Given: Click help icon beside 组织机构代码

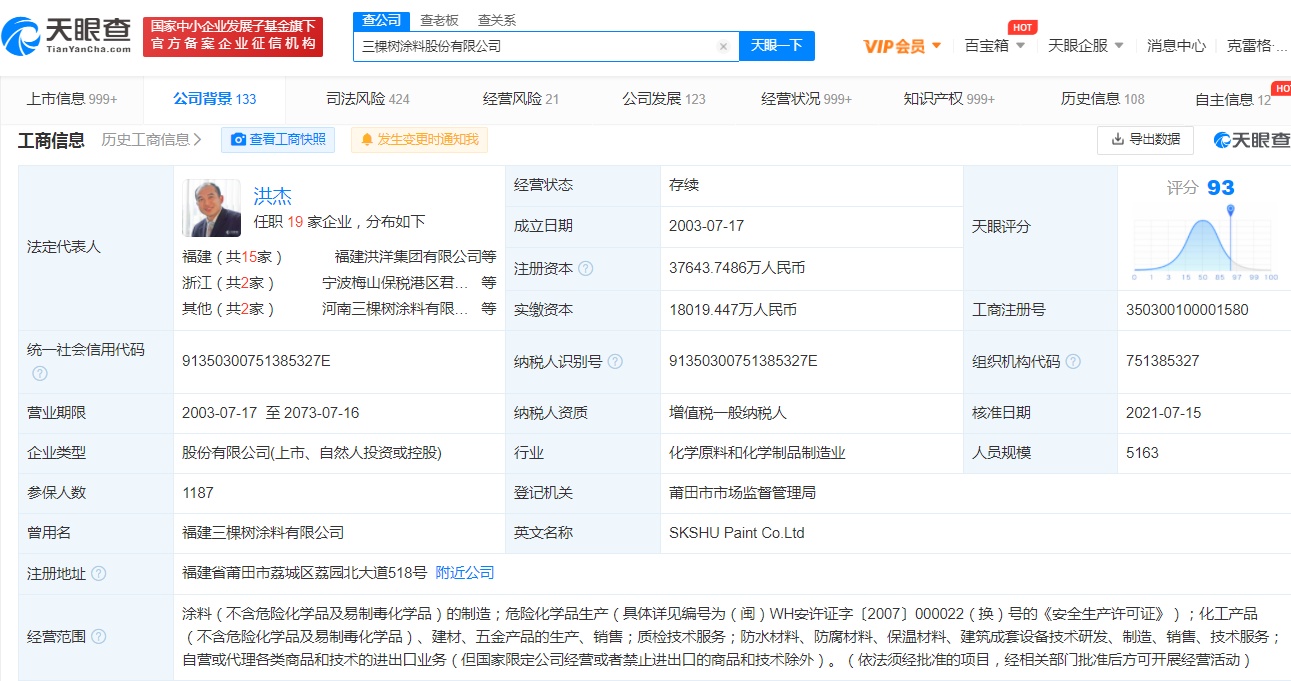Looking at the screenshot, I should (x=1073, y=361).
